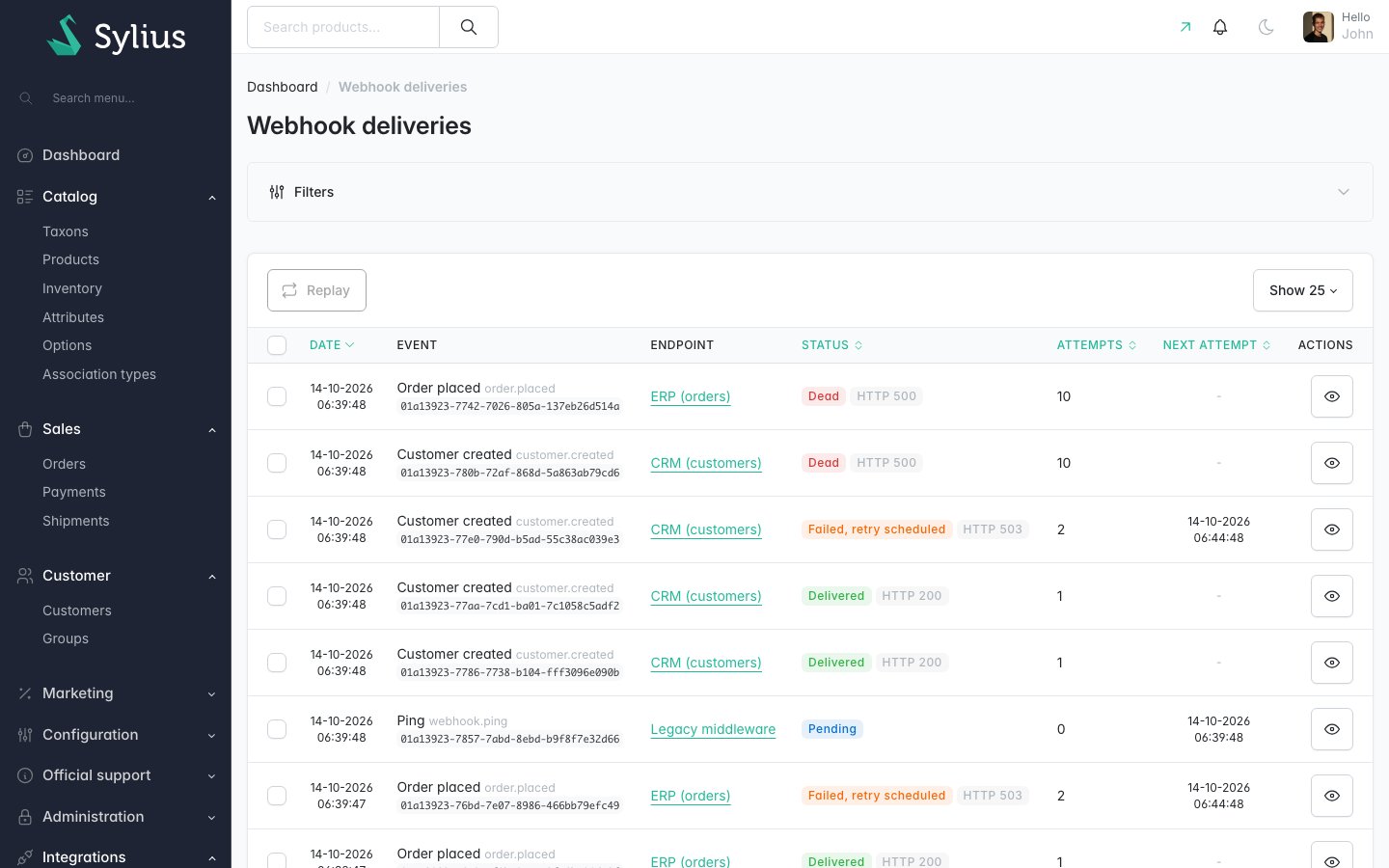Open CRM (customers) link in Failed retry row

click(706, 529)
